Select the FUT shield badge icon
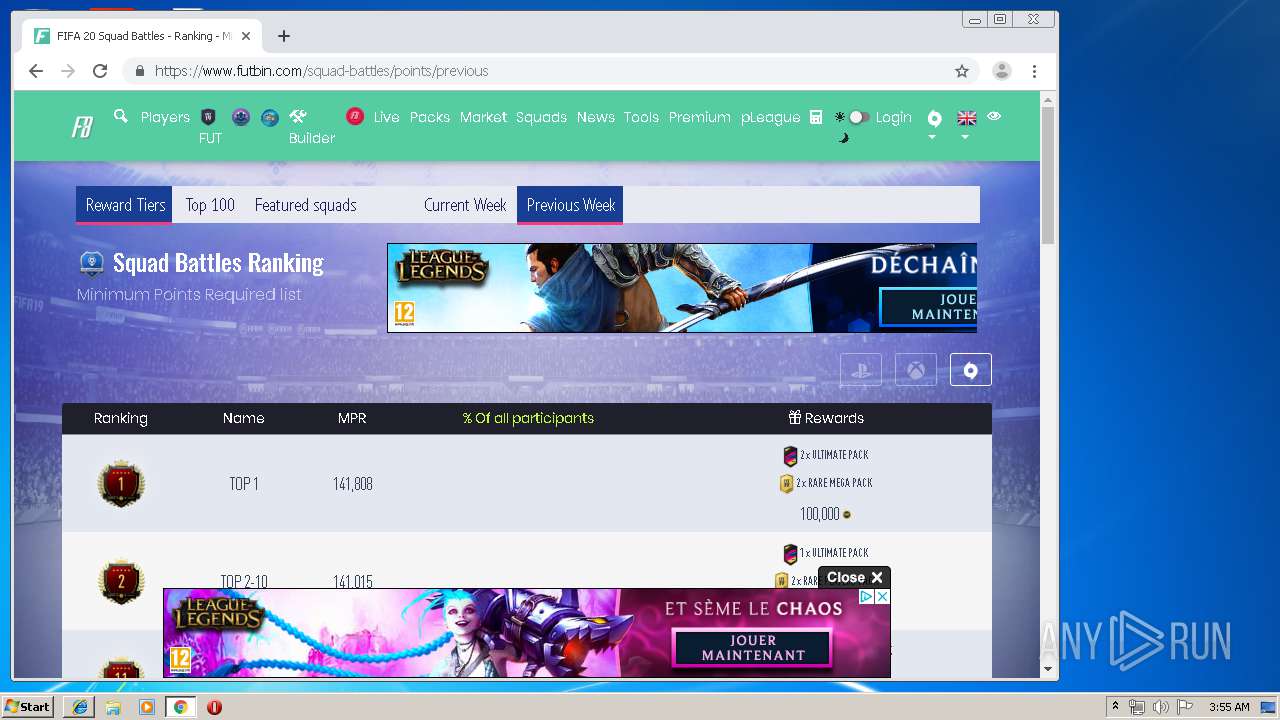 [209, 117]
